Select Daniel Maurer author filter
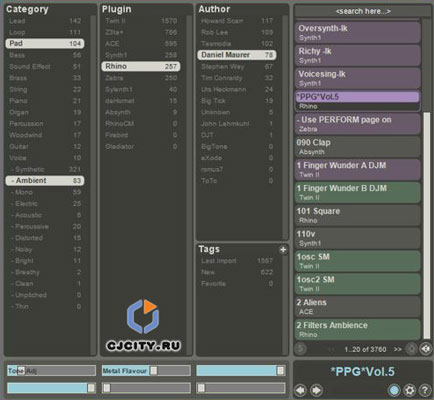Viewport: 434px width, 400px height. 237,55
